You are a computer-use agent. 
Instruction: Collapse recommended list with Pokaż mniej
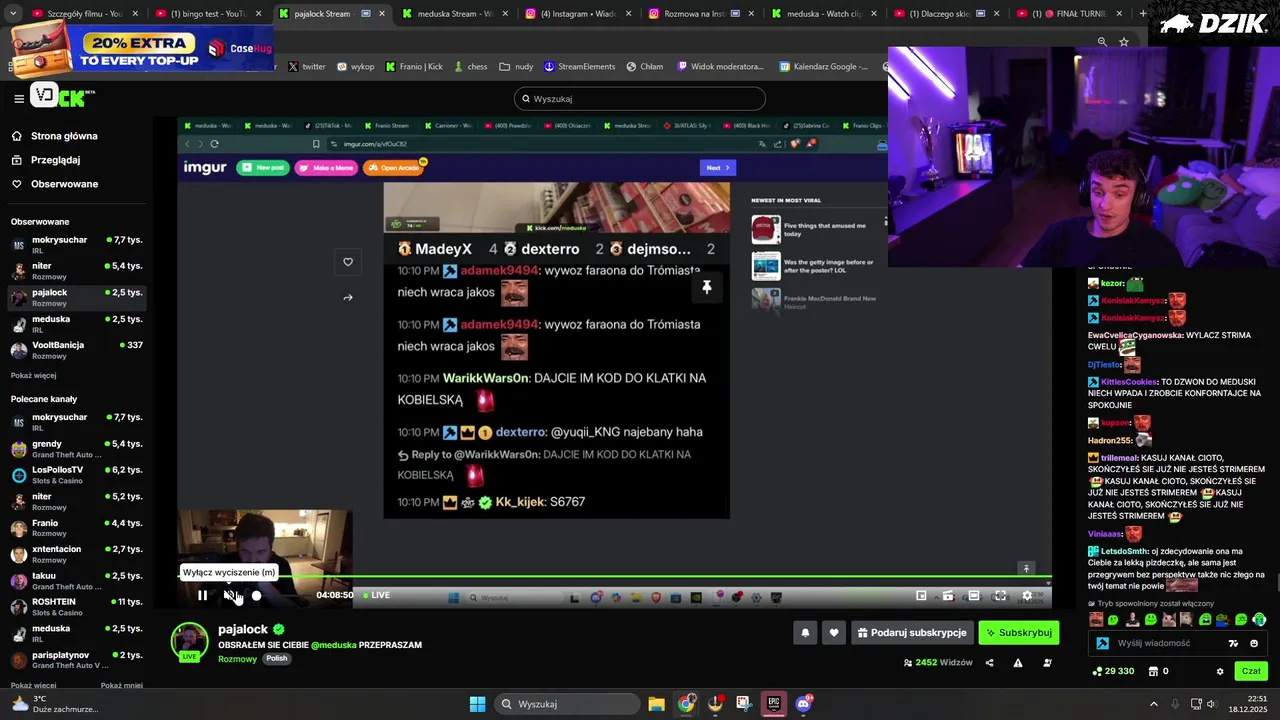pos(122,686)
